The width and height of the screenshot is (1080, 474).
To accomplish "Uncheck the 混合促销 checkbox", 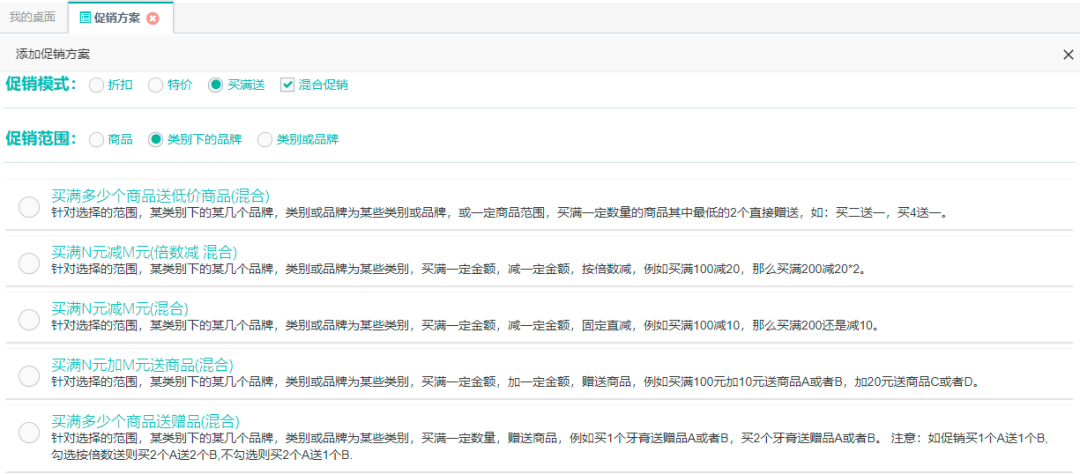I will click(287, 85).
